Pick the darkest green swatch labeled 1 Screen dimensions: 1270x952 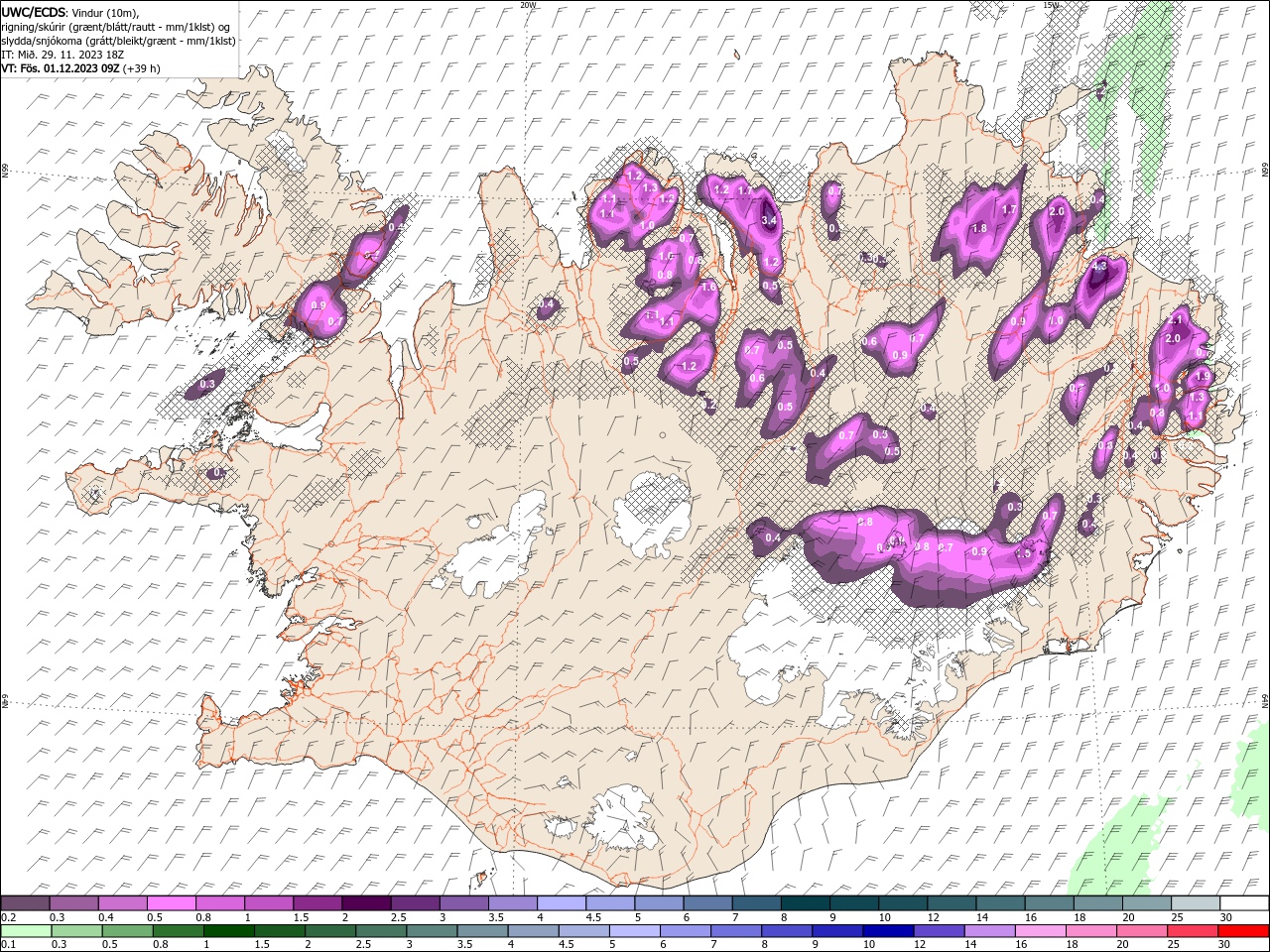click(x=228, y=930)
